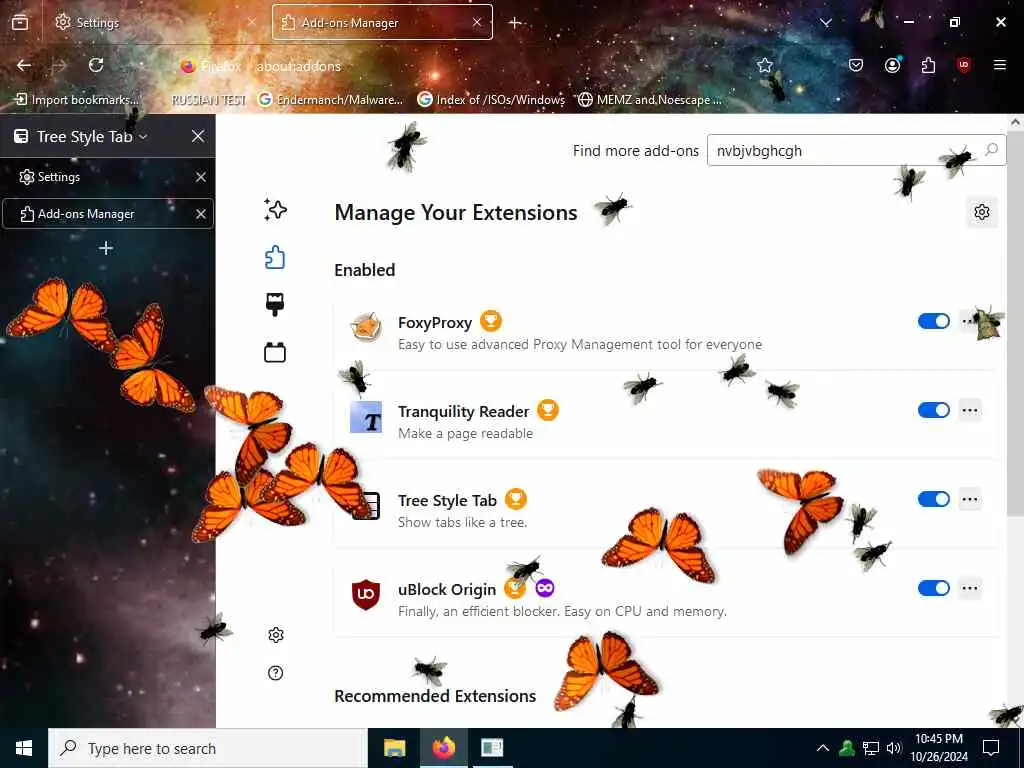This screenshot has height=768, width=1024.
Task: Open File Explorer from the taskbar
Action: (x=394, y=748)
